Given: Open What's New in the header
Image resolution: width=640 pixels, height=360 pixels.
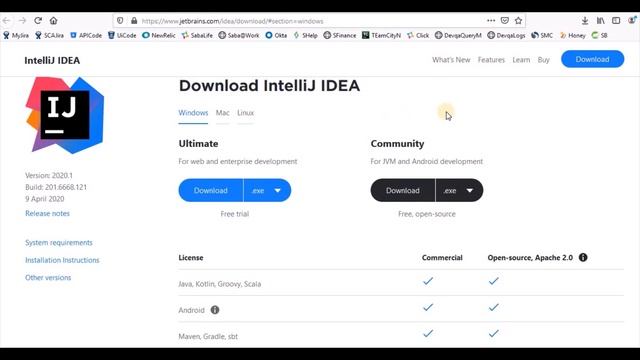Looking at the screenshot, I should click(451, 60).
